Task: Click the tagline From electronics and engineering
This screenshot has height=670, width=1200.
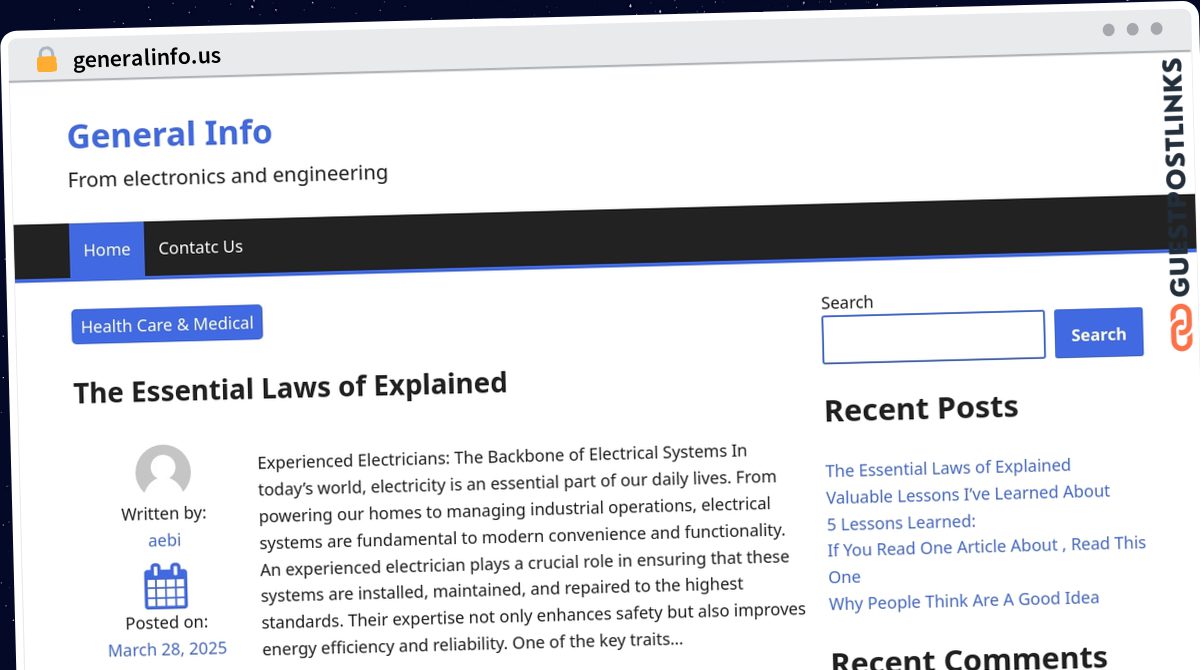Action: (x=228, y=176)
